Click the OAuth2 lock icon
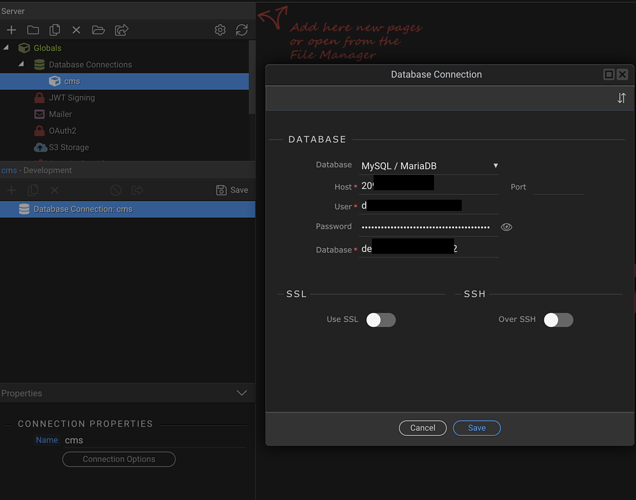The height and width of the screenshot is (500, 636). (x=39, y=131)
